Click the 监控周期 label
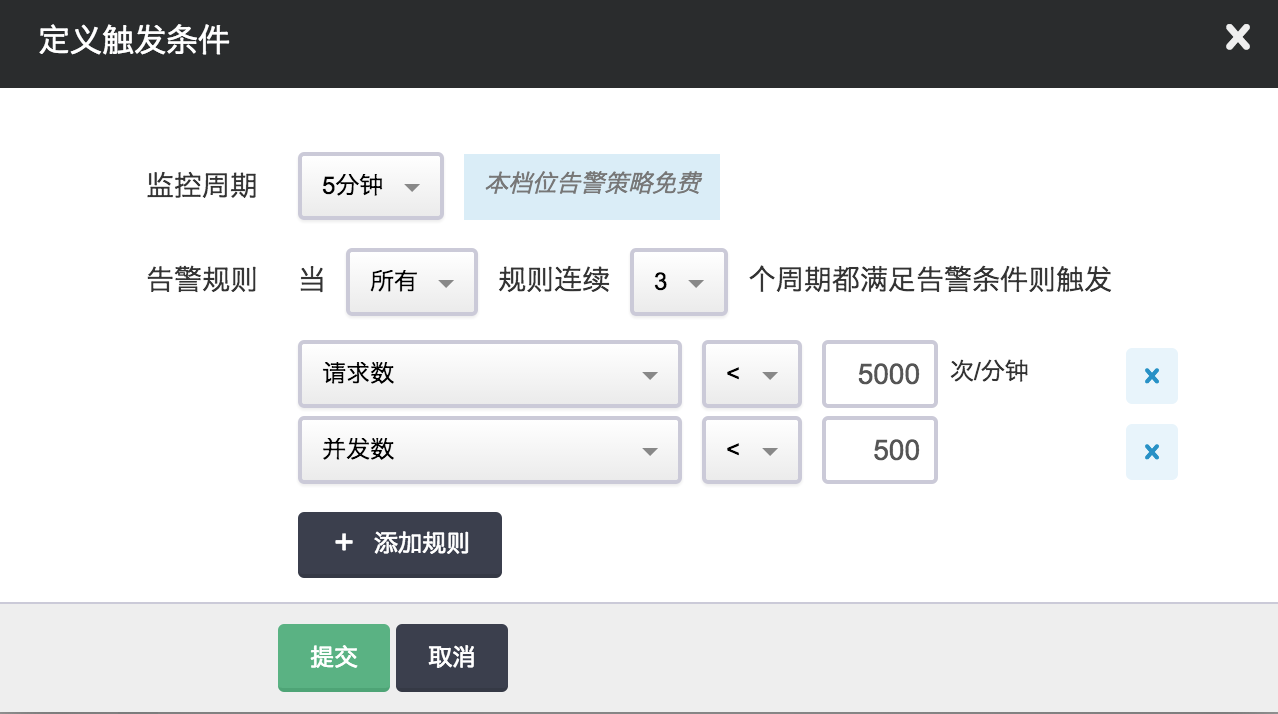 tap(202, 186)
